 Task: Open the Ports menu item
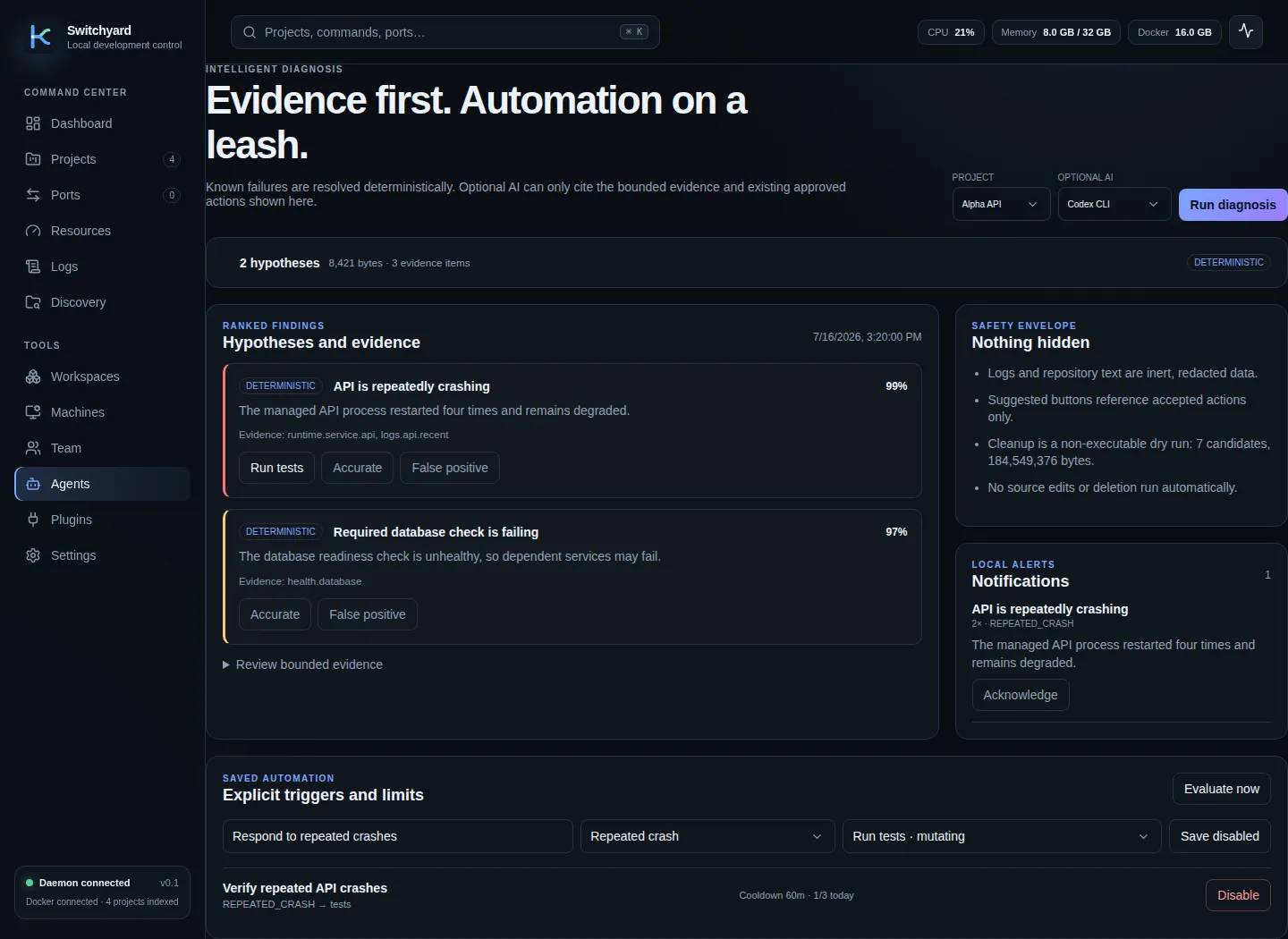pyautogui.click(x=102, y=195)
